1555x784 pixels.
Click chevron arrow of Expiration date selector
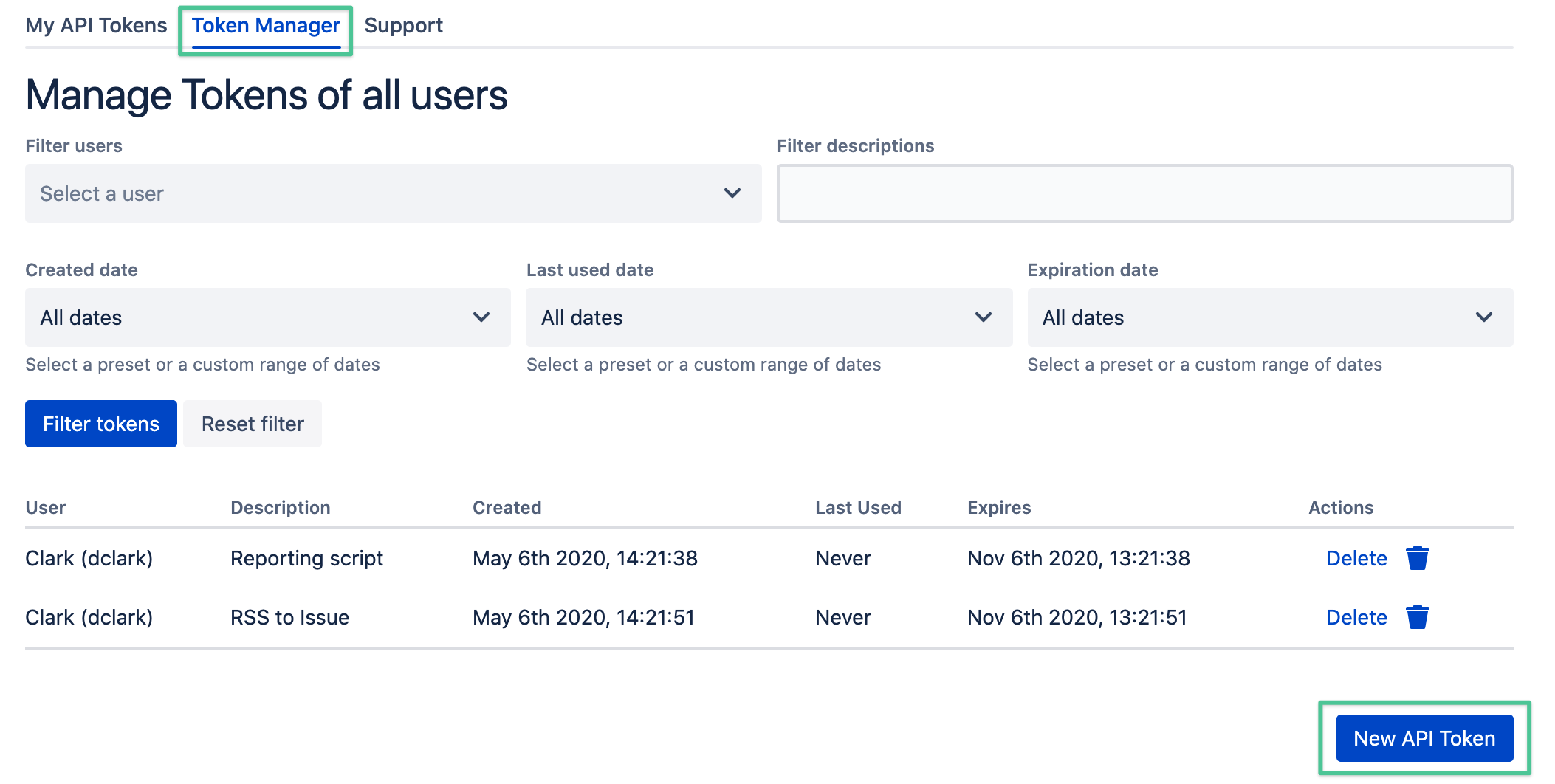[1483, 317]
